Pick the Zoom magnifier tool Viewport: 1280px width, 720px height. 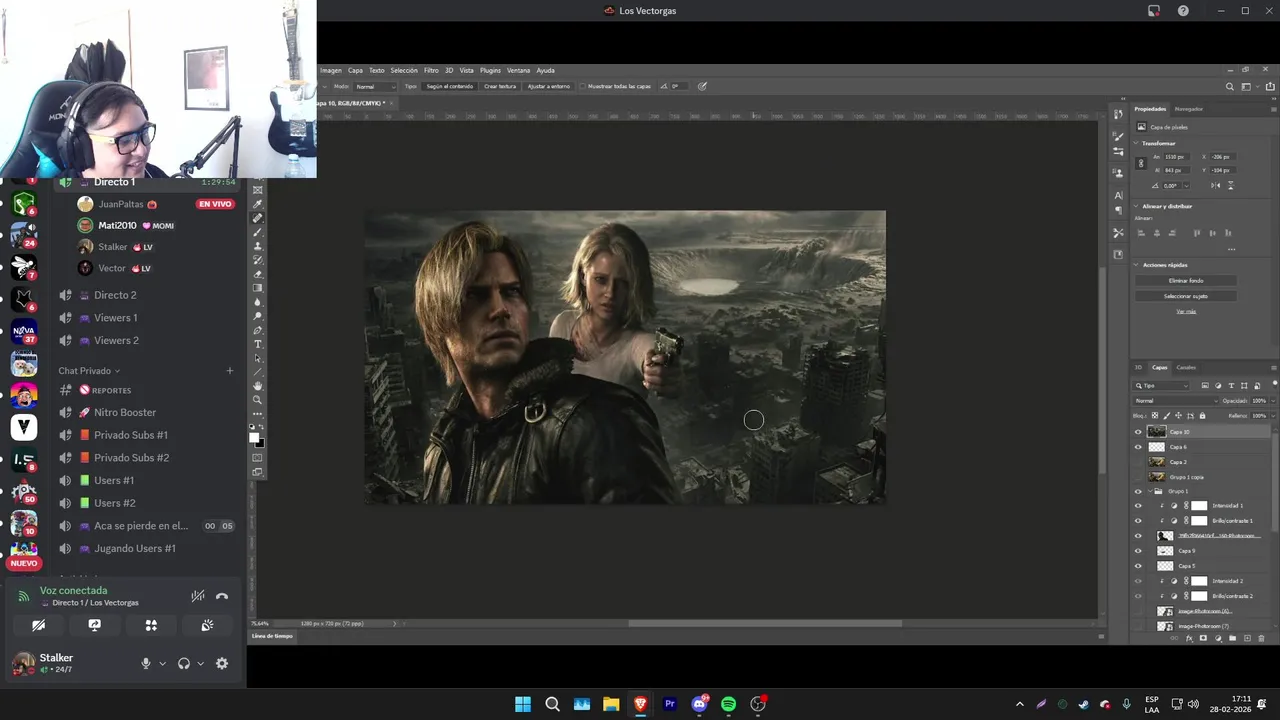[258, 400]
